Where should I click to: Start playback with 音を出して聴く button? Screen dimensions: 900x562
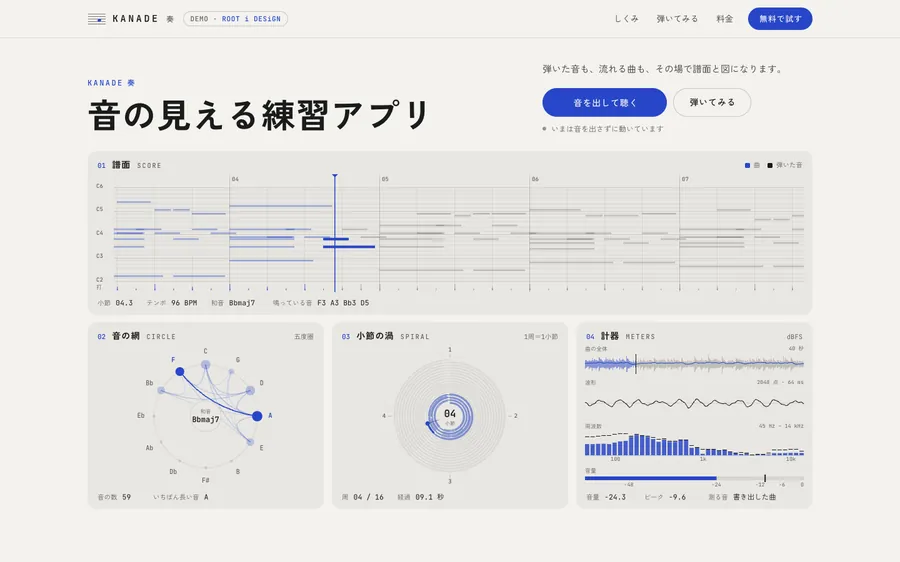[x=604, y=102]
